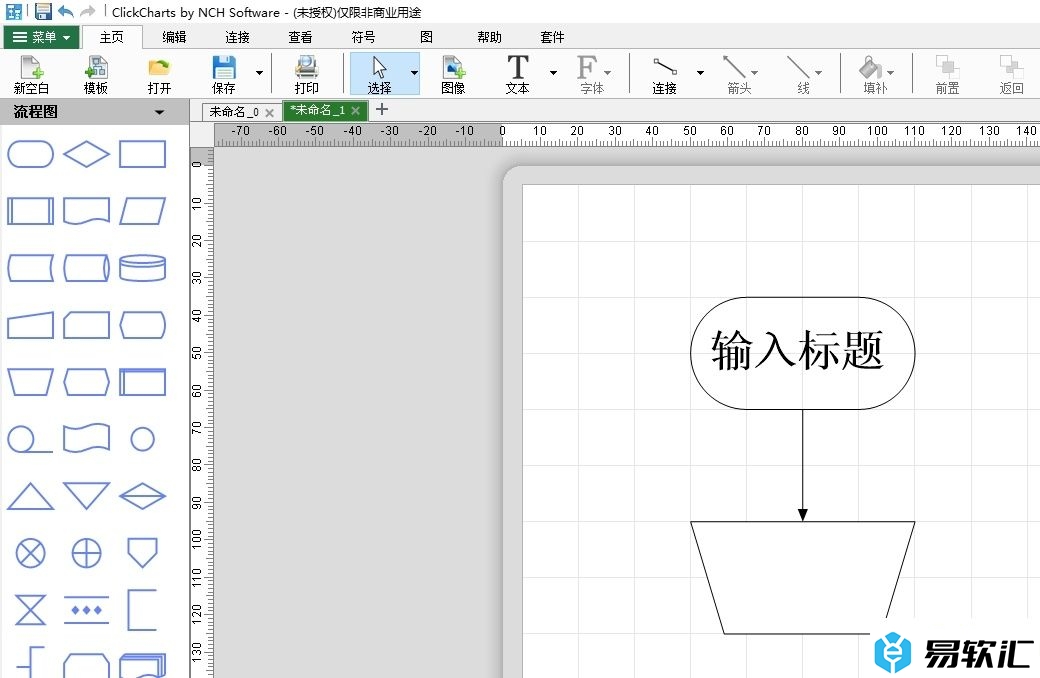Image resolution: width=1040 pixels, height=678 pixels.
Task: Switch to the 主页 ribbon tab
Action: [111, 37]
